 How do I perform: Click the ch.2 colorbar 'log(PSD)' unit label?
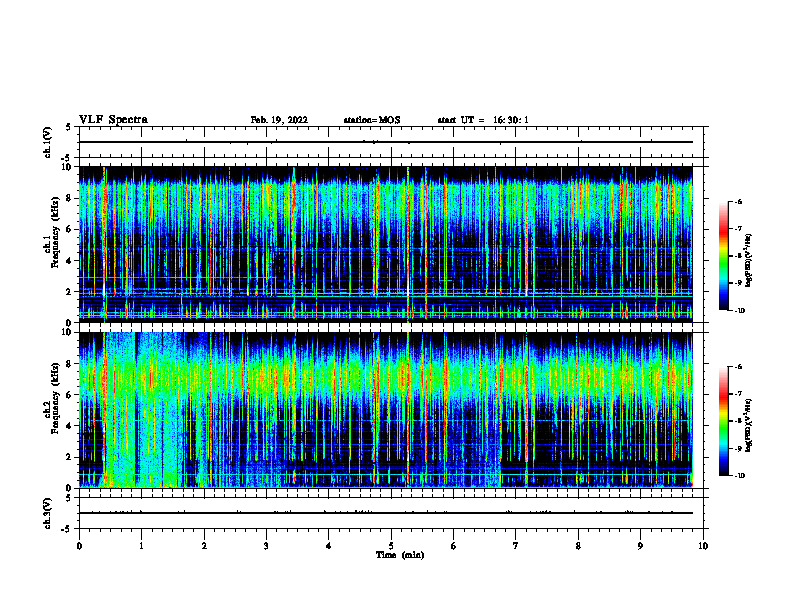[749, 425]
